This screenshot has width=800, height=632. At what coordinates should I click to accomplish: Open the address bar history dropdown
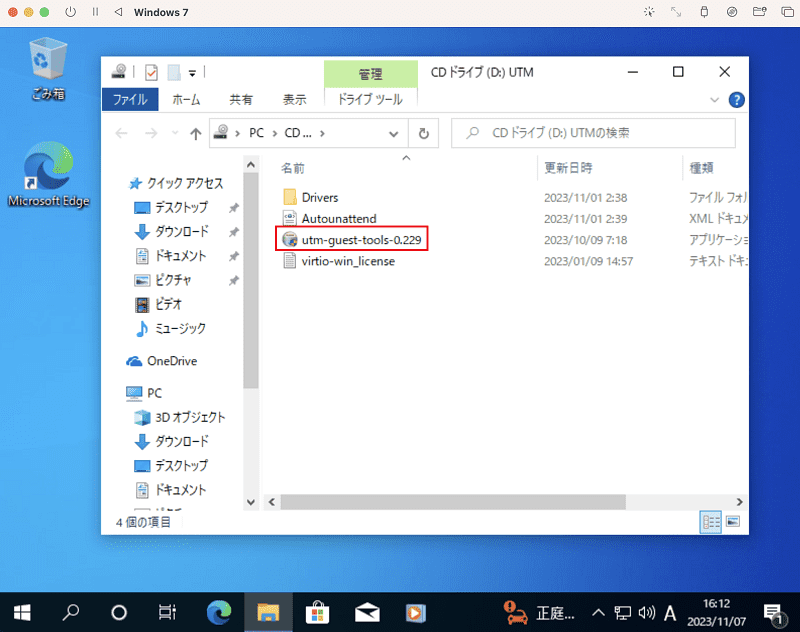click(x=393, y=134)
